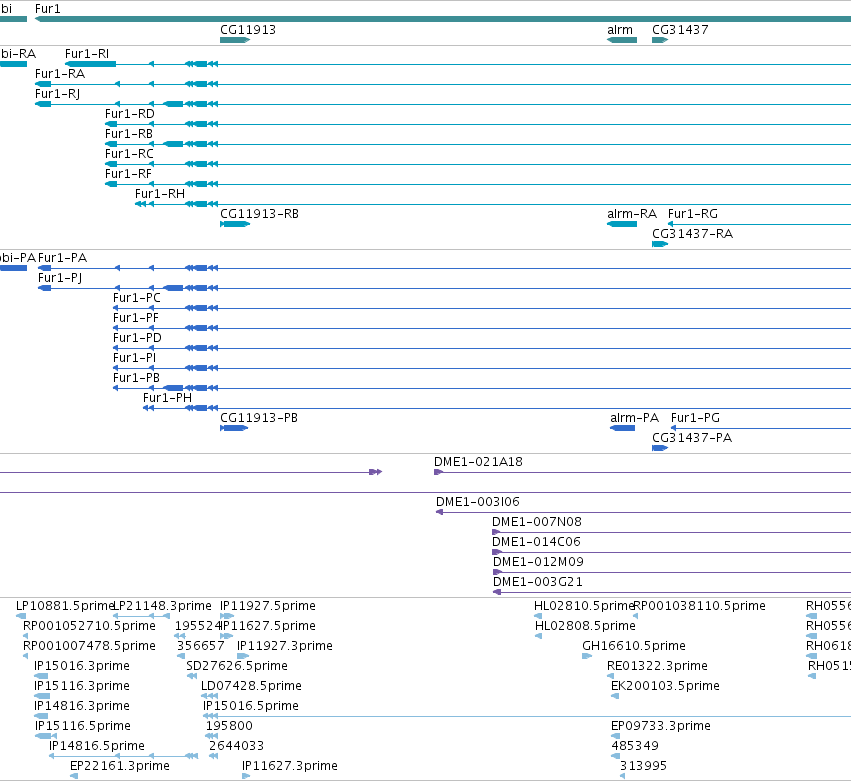Click the Fur1-PJ protein label
Screen dimensions: 851x781
(x=60, y=278)
